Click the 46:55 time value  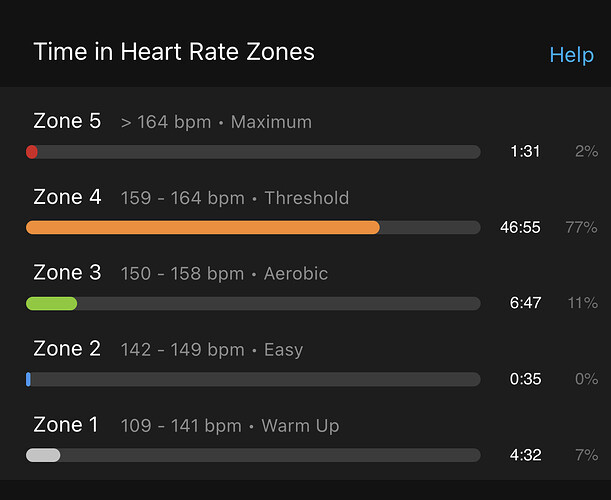(520, 227)
